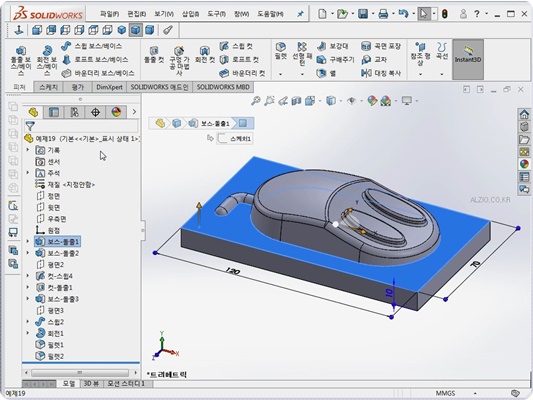
Task: Select Swept Boss/Base (스윕 보스/베이스)
Action: tap(91, 46)
